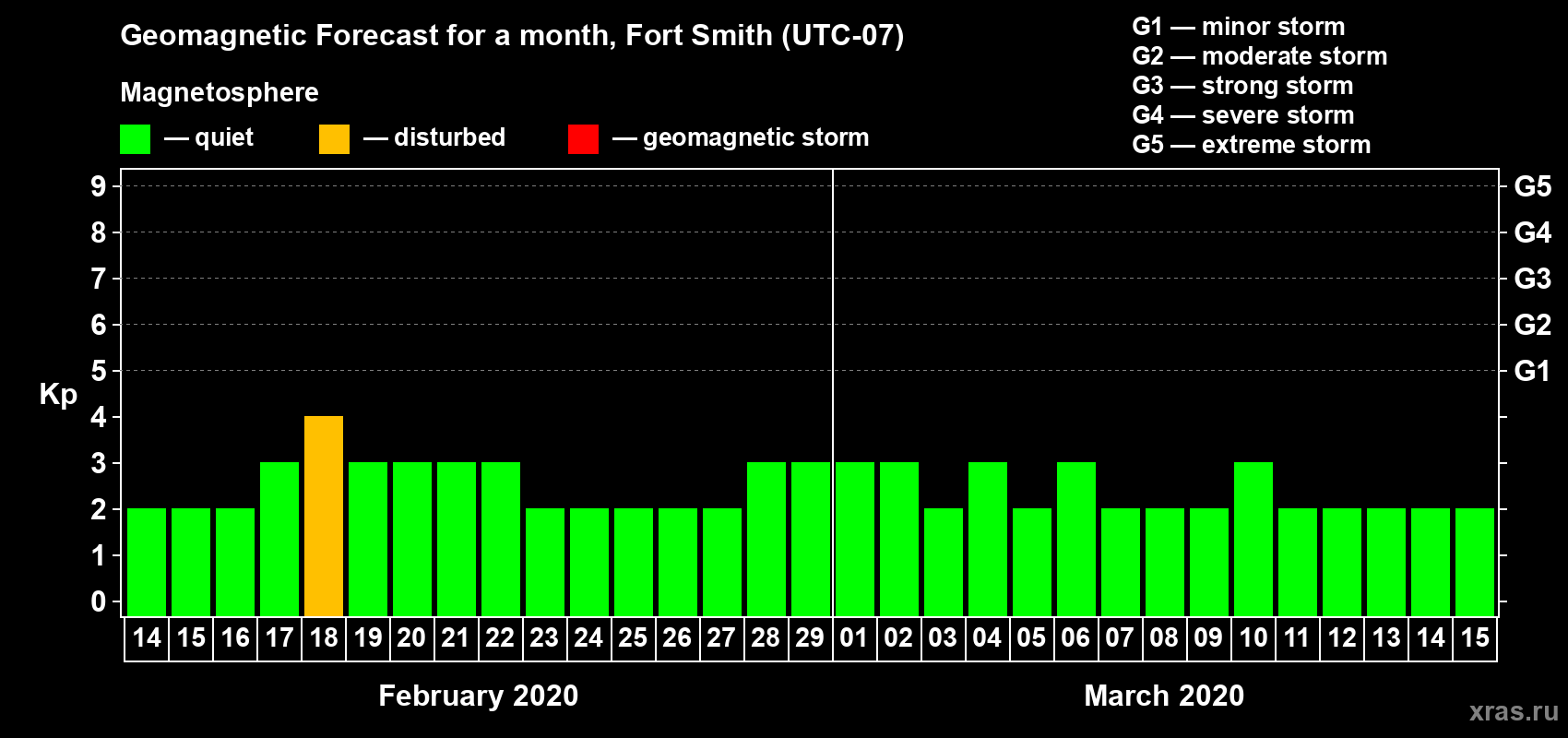Click the 'G2 — moderate storm' legend line
This screenshot has width=1568, height=738.
[1259, 56]
